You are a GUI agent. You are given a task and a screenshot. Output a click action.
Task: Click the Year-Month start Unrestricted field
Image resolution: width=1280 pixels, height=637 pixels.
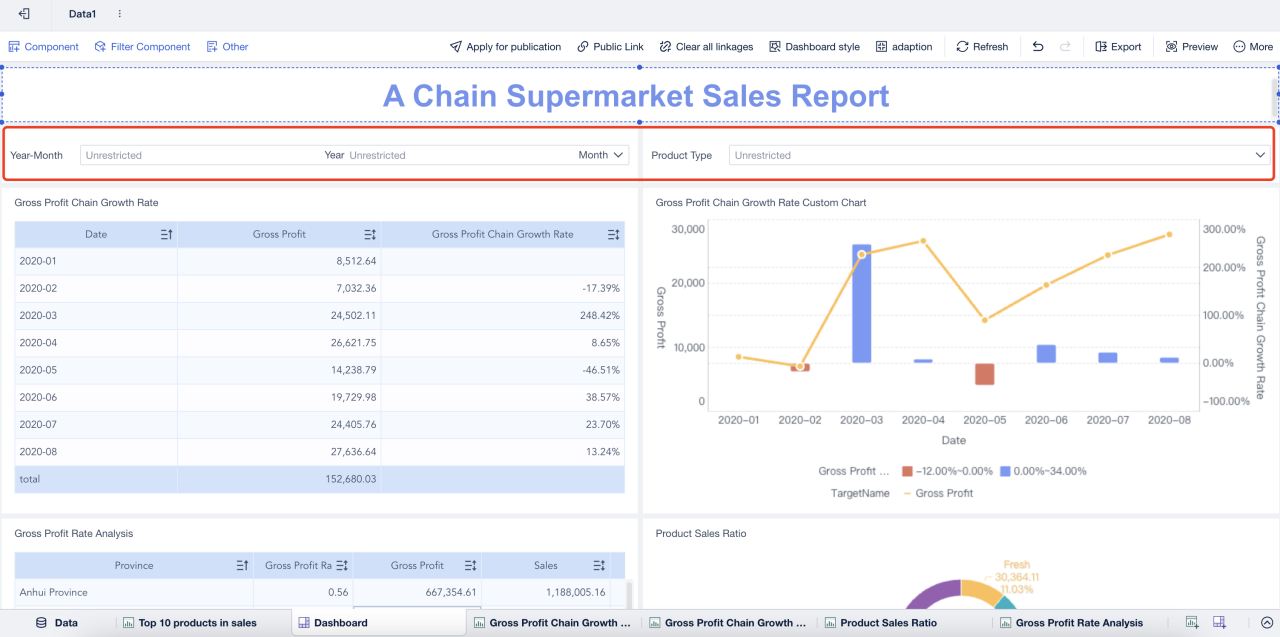tap(200, 155)
